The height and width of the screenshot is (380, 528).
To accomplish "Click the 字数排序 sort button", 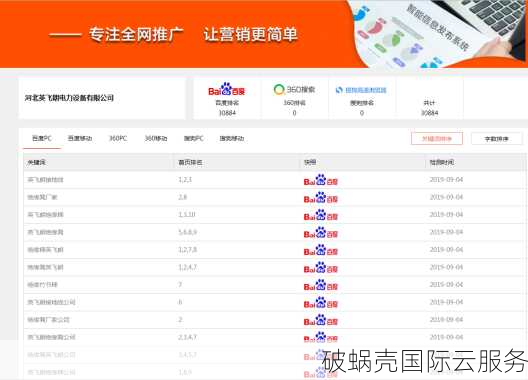I will pyautogui.click(x=497, y=138).
